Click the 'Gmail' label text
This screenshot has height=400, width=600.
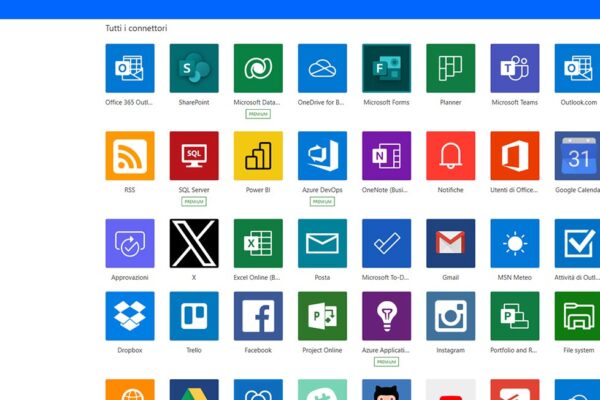(x=451, y=278)
